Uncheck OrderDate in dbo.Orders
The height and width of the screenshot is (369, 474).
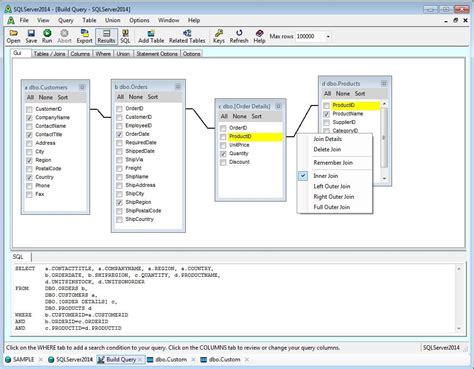pyautogui.click(x=119, y=134)
